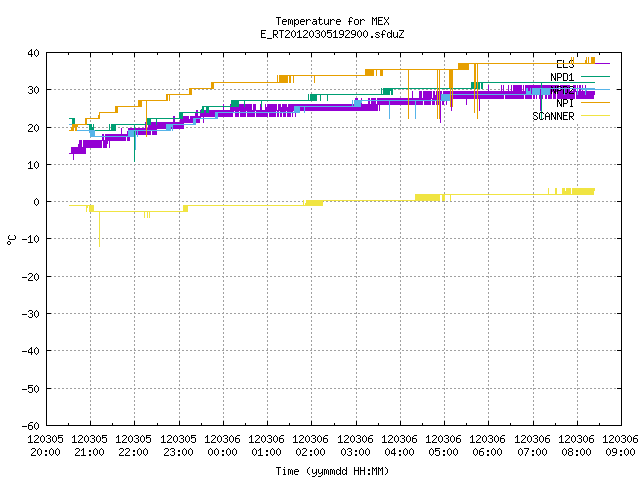Click the x-axis tick 120305 22:00
This screenshot has width=640, height=480.
point(134,446)
